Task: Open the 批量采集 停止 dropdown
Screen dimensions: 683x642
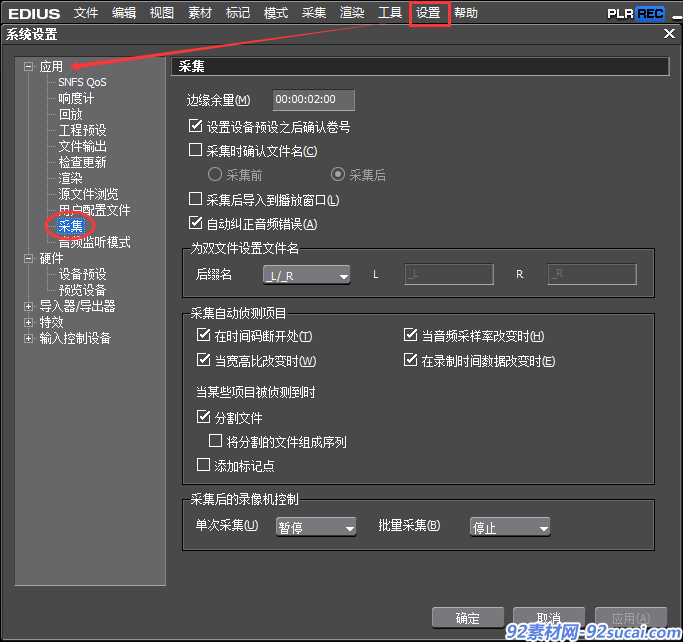Action: (x=510, y=527)
